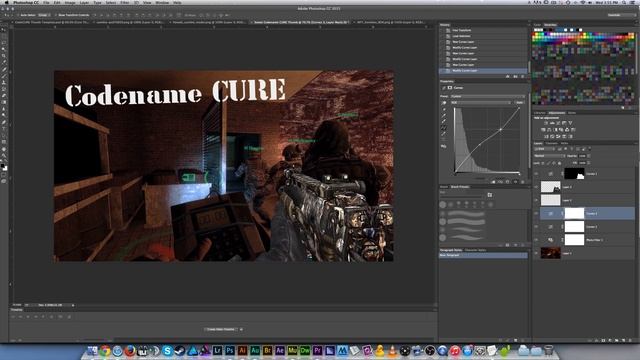The image size is (640, 360).
Task: Select the Pen tool
Action: [x=4, y=122]
